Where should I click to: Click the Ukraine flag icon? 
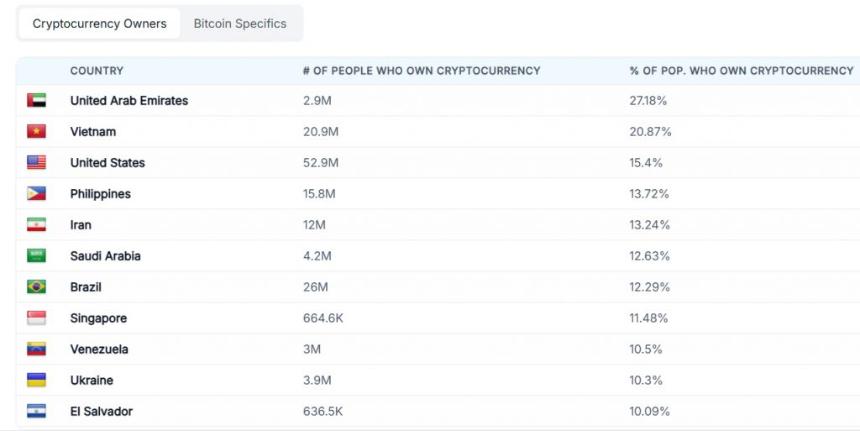pos(36,380)
